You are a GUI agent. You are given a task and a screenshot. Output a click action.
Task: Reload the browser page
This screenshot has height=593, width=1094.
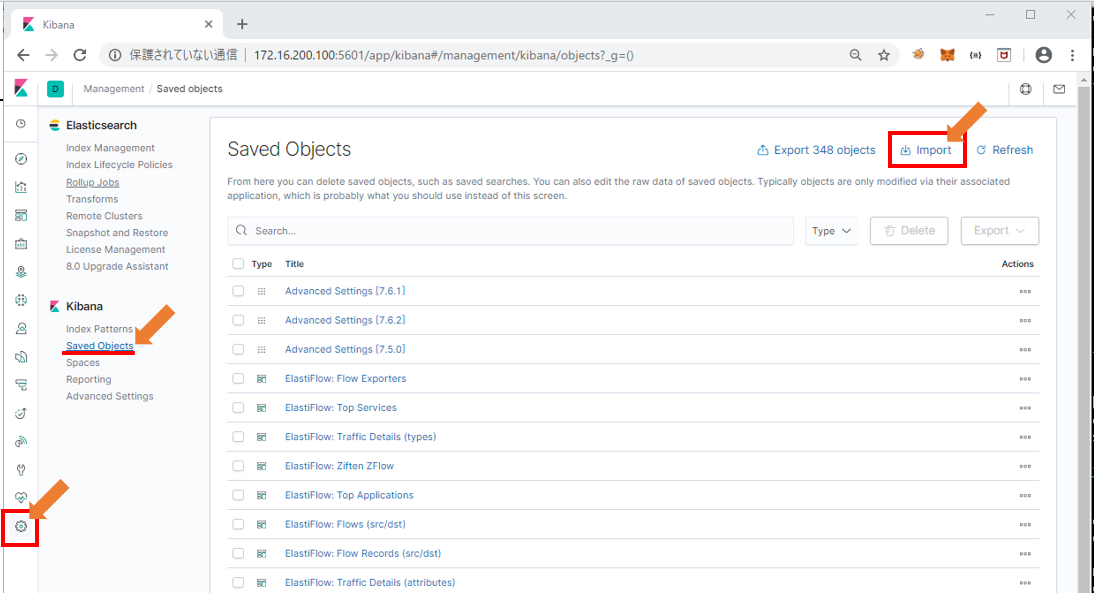[80, 55]
